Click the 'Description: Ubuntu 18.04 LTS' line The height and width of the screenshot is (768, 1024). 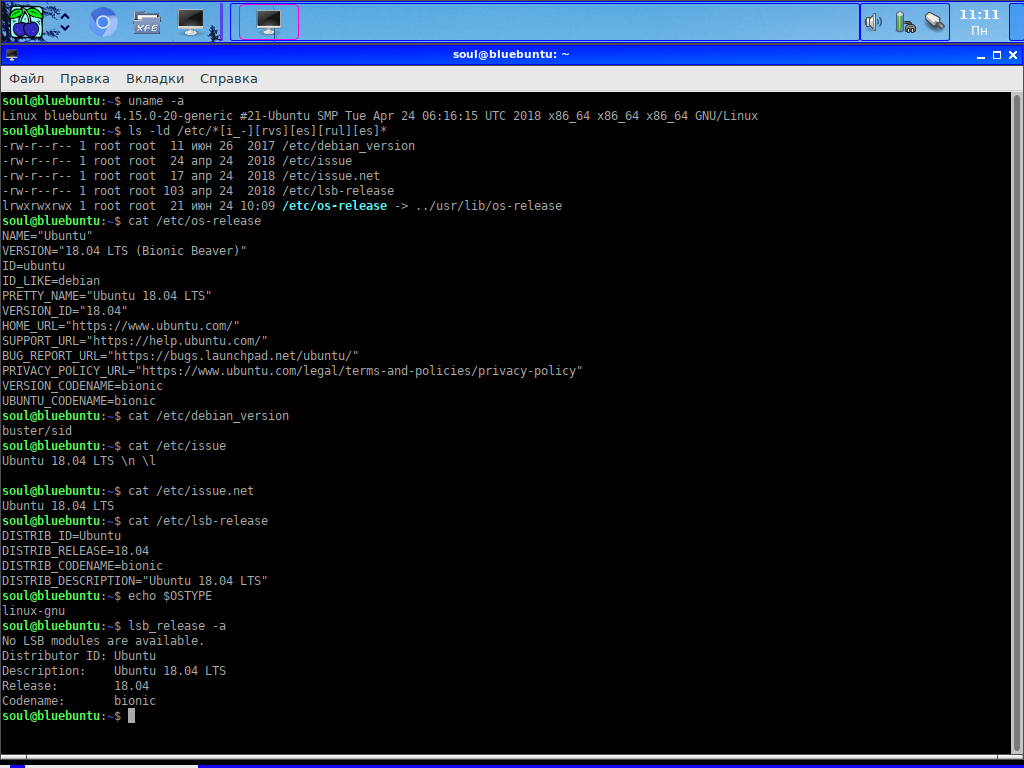point(114,671)
